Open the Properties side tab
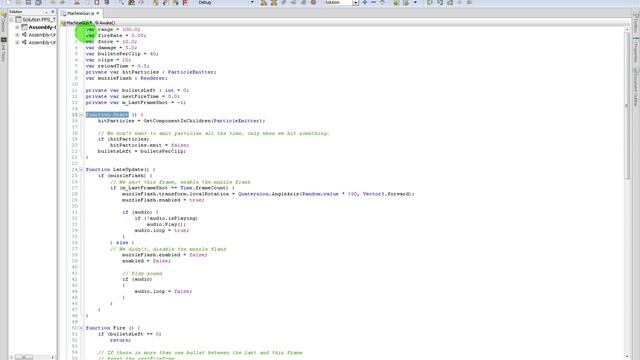Screen dimensions: 640x360 pos(636,50)
